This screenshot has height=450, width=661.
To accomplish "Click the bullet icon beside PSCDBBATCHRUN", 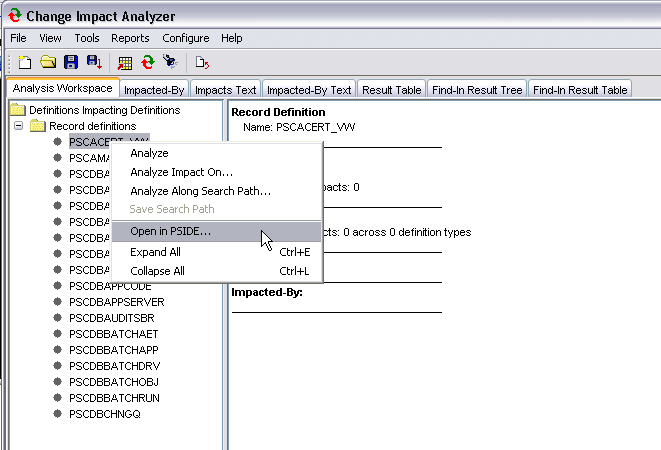I will pyautogui.click(x=58, y=398).
